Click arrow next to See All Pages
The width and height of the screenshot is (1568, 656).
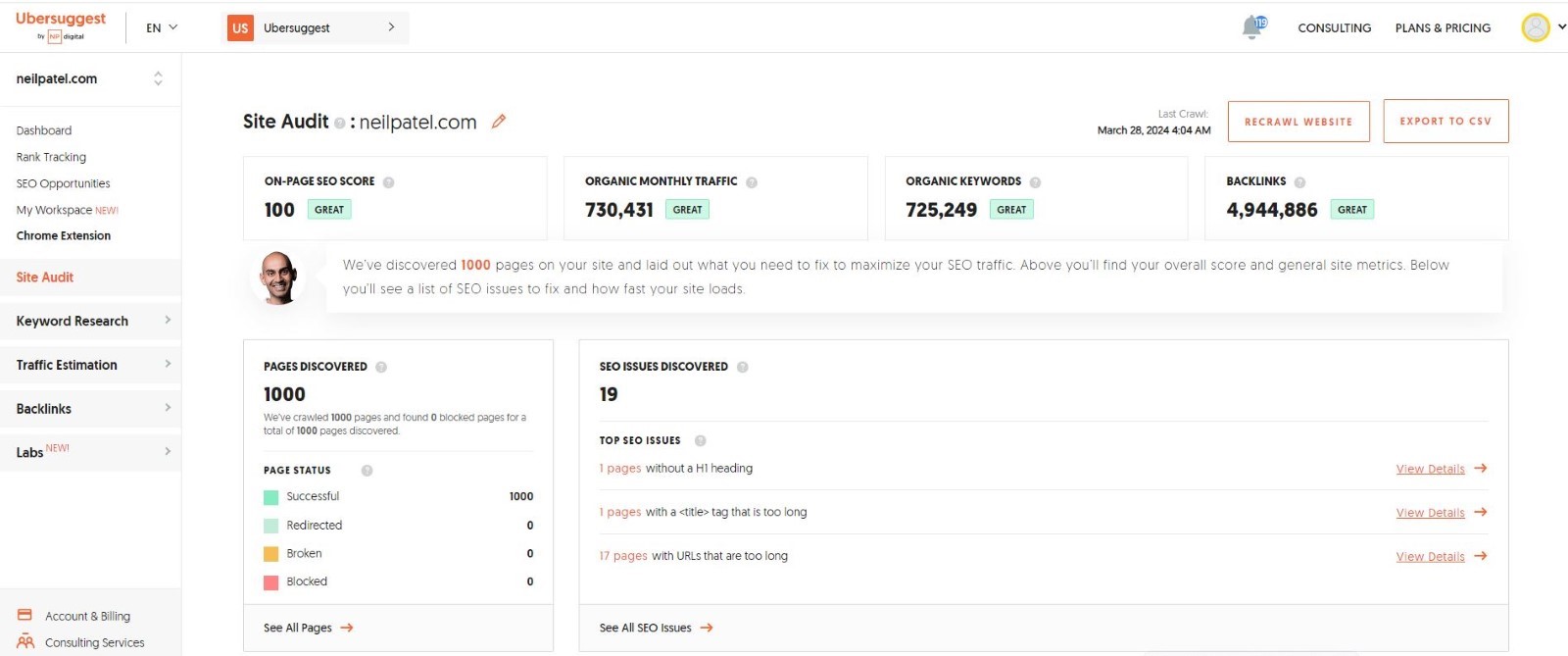pos(347,628)
